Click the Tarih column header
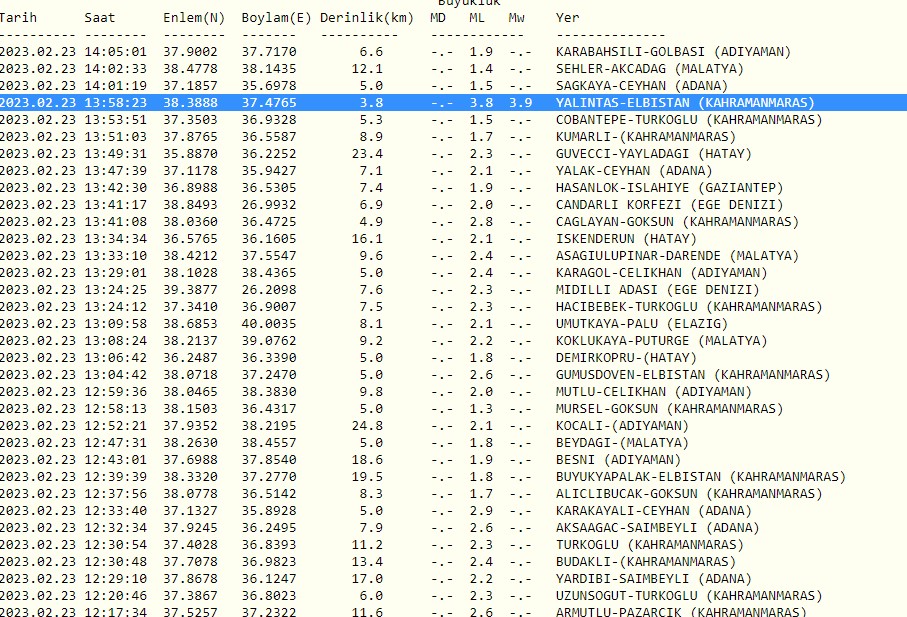This screenshot has width=907, height=617. tap(18, 17)
